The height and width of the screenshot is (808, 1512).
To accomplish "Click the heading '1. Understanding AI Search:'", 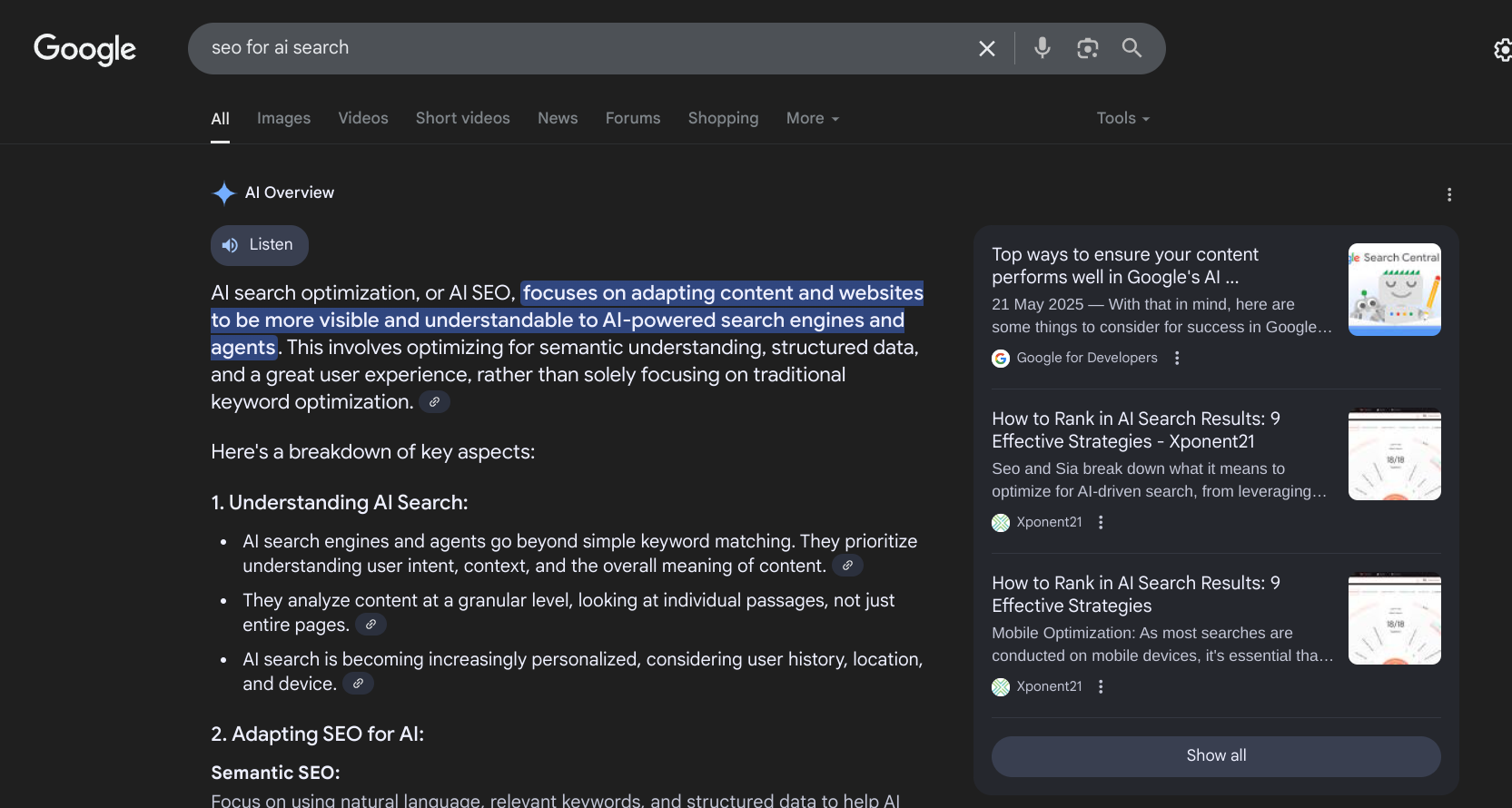I will [x=340, y=503].
